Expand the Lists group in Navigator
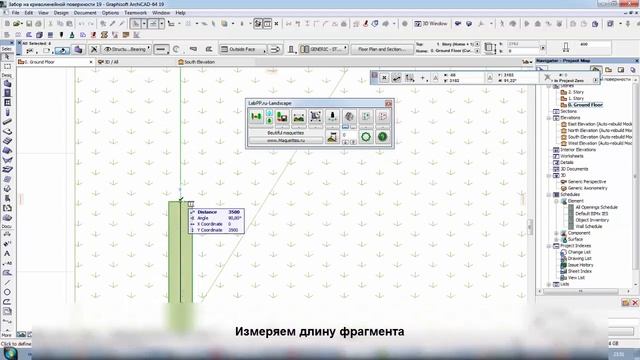The height and width of the screenshot is (360, 640). [x=549, y=284]
